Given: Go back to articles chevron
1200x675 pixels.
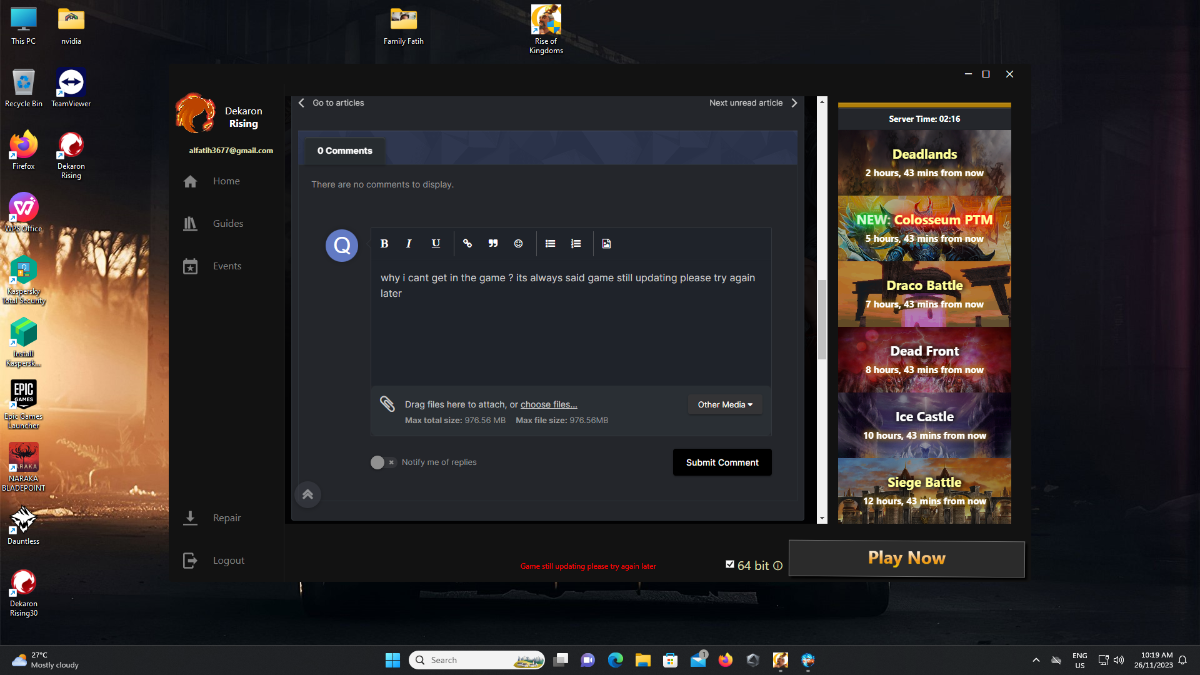Looking at the screenshot, I should (302, 103).
